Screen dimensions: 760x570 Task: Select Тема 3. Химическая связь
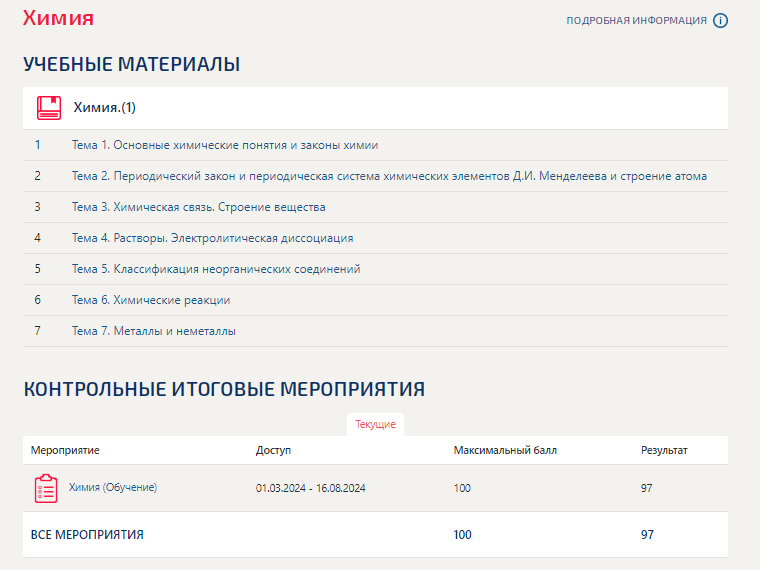199,207
